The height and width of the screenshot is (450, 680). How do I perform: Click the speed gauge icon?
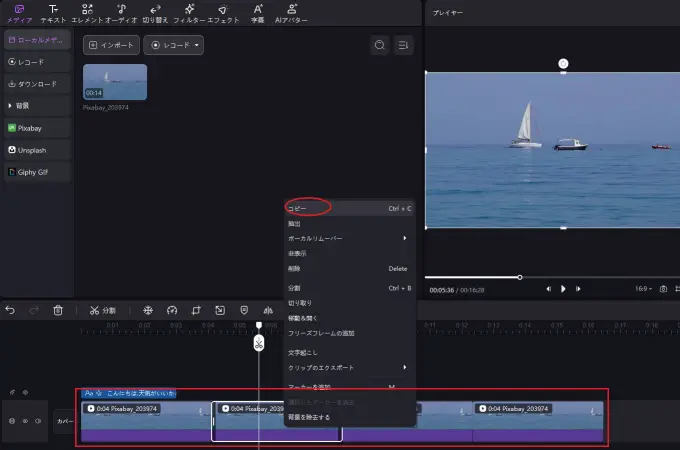pos(172,310)
